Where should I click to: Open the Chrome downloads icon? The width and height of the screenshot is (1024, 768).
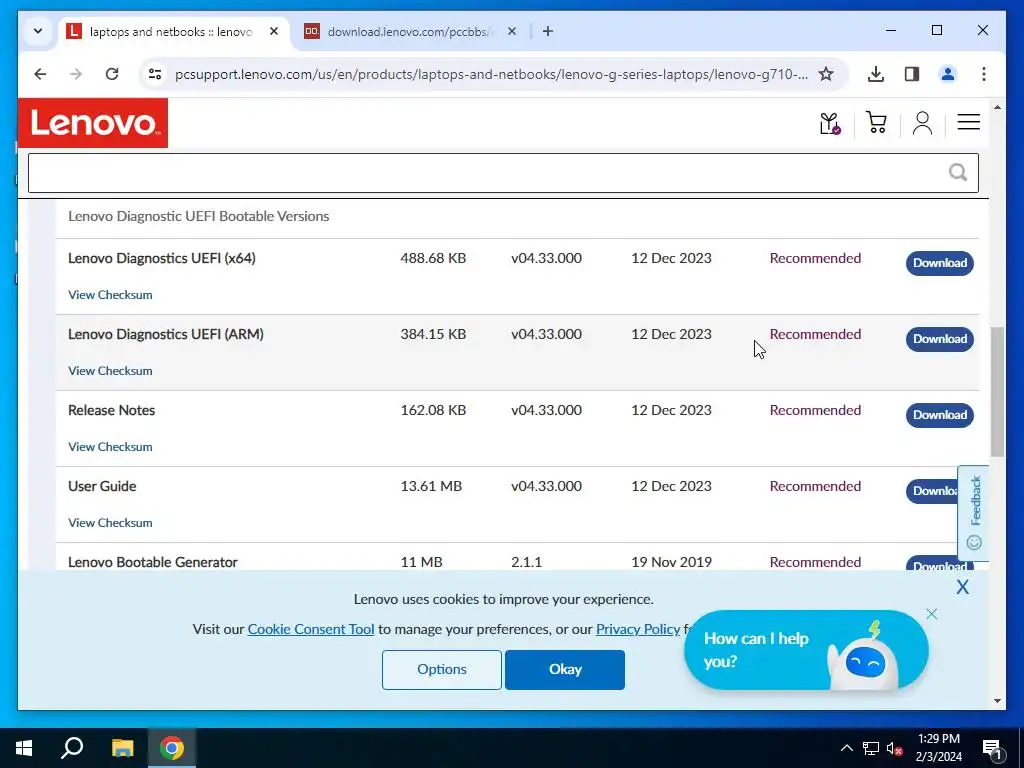(x=876, y=74)
